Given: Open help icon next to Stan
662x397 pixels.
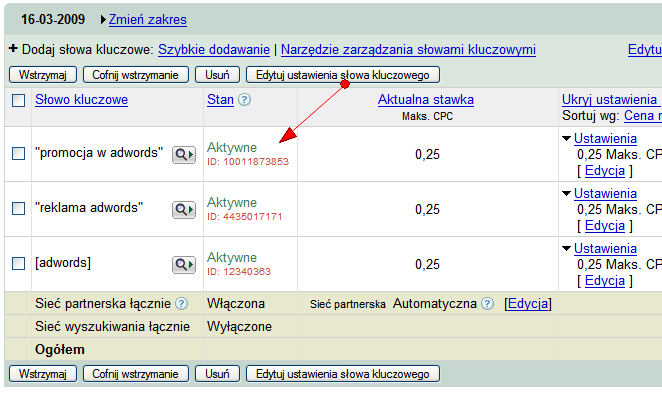Looking at the screenshot, I should coord(244,100).
